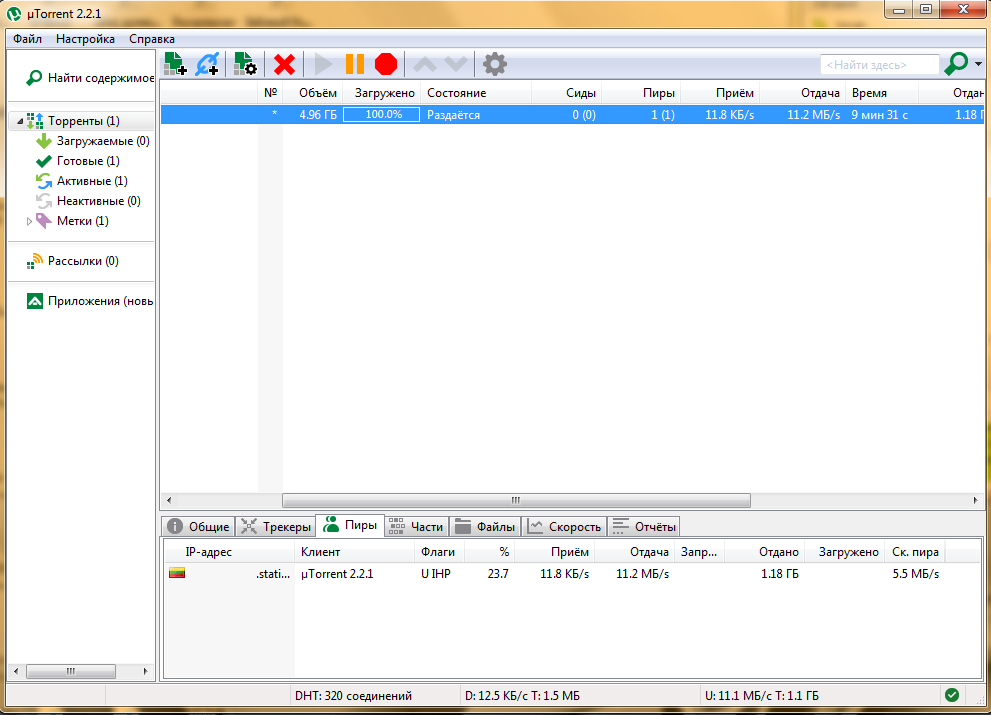This screenshot has height=715, width=991.
Task: Move torrent up in queue
Action: coord(425,64)
